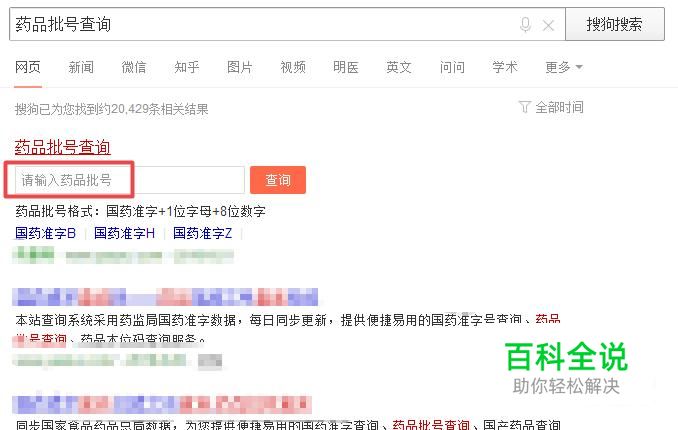Go to the 视频 tab
Screen dimensions: 678x430
[x=293, y=67]
